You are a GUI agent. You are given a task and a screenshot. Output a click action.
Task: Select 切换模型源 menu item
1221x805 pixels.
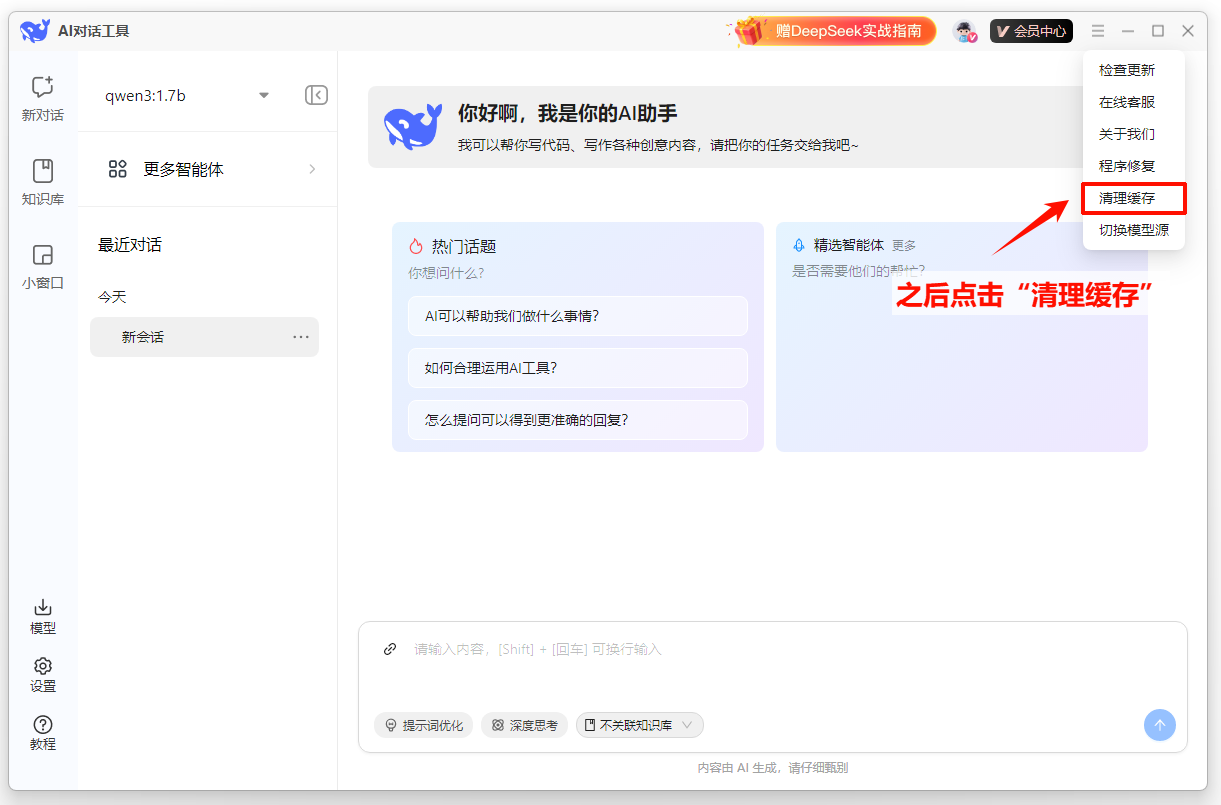click(x=1133, y=231)
